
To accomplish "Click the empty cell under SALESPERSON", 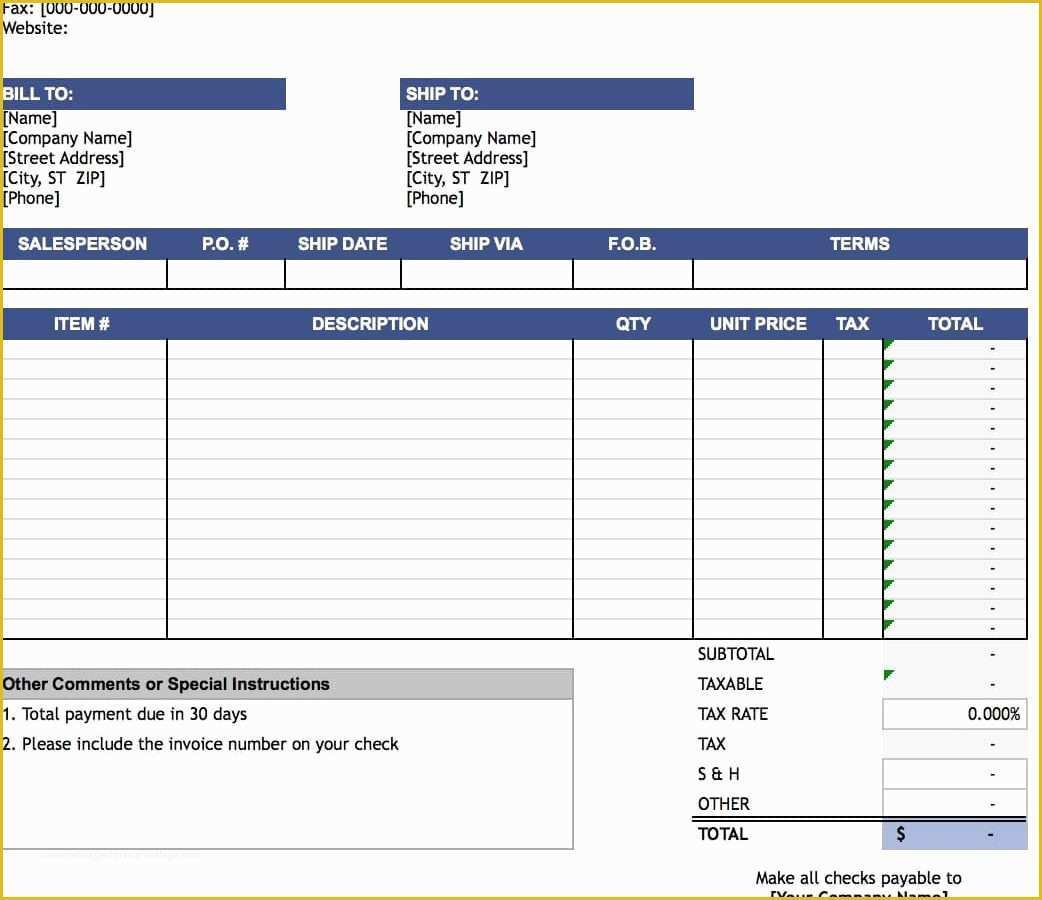I will click(x=84, y=274).
